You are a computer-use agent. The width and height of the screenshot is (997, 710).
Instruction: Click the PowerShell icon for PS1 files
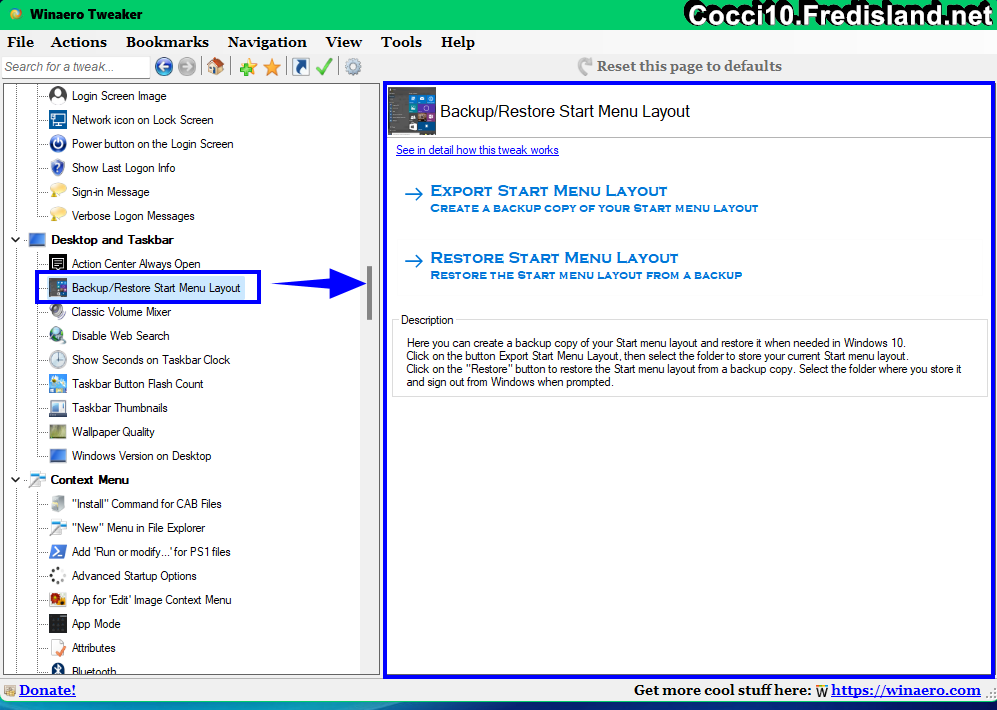pyautogui.click(x=58, y=552)
